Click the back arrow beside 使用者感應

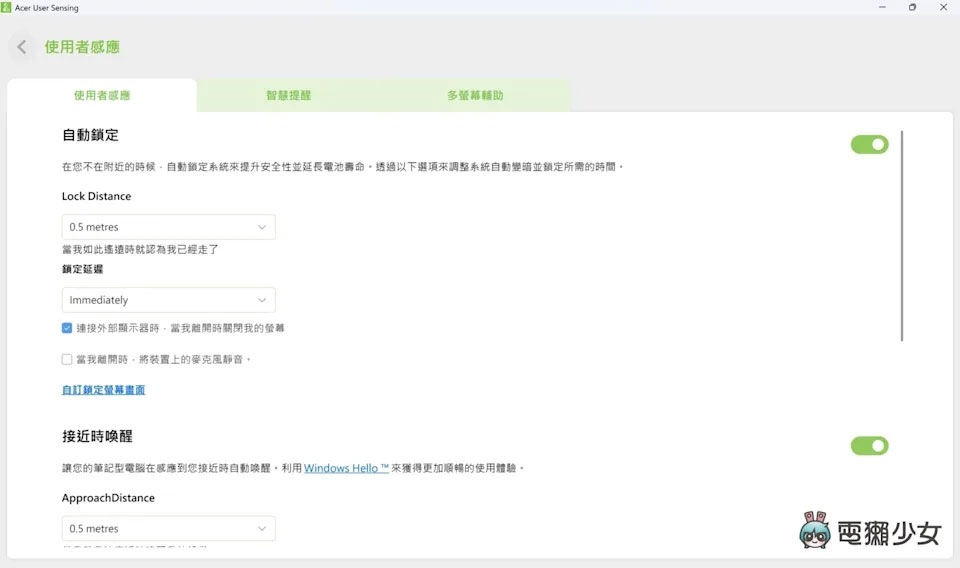pyautogui.click(x=22, y=47)
